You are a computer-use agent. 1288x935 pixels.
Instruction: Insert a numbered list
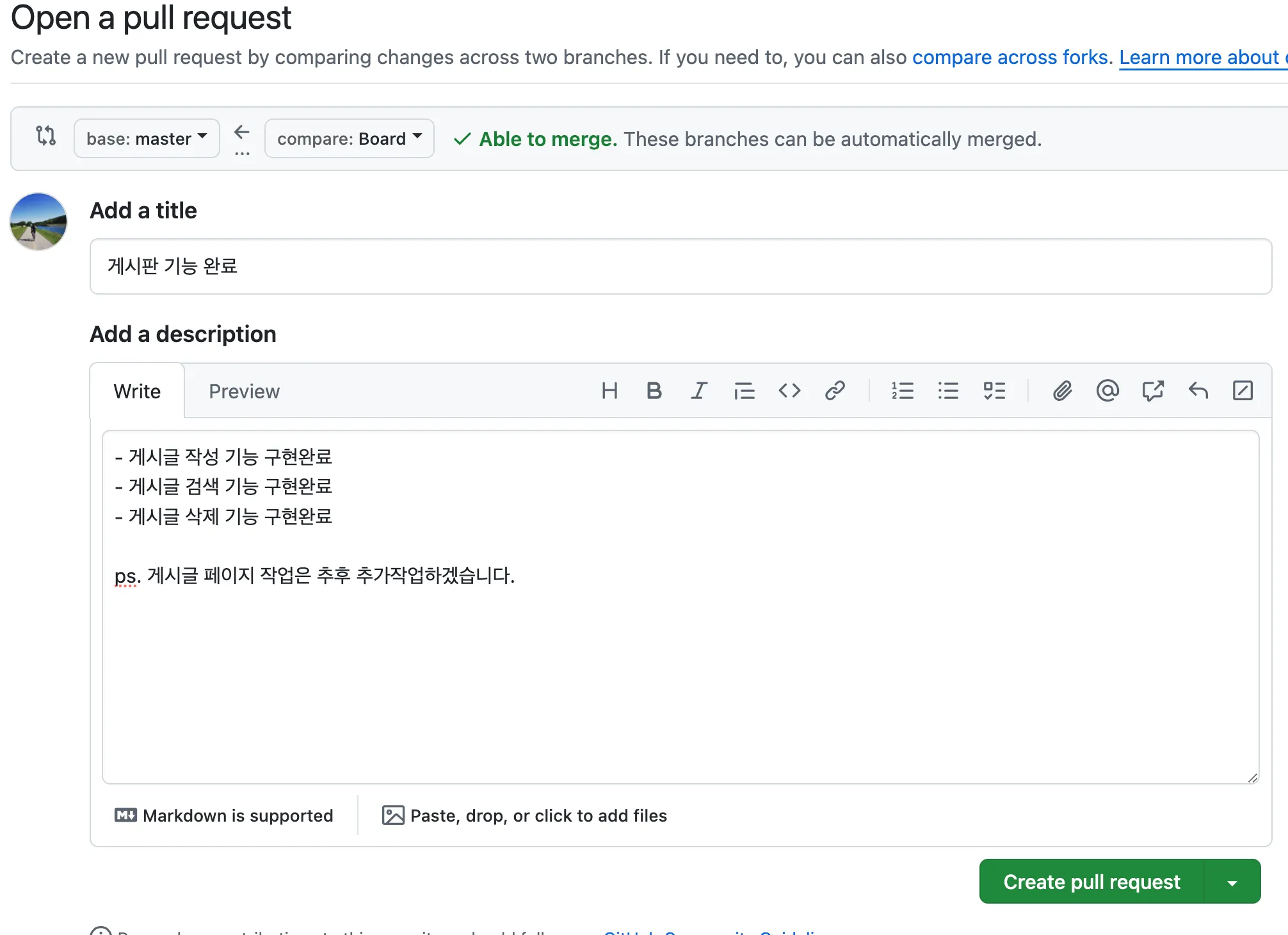[x=903, y=391]
